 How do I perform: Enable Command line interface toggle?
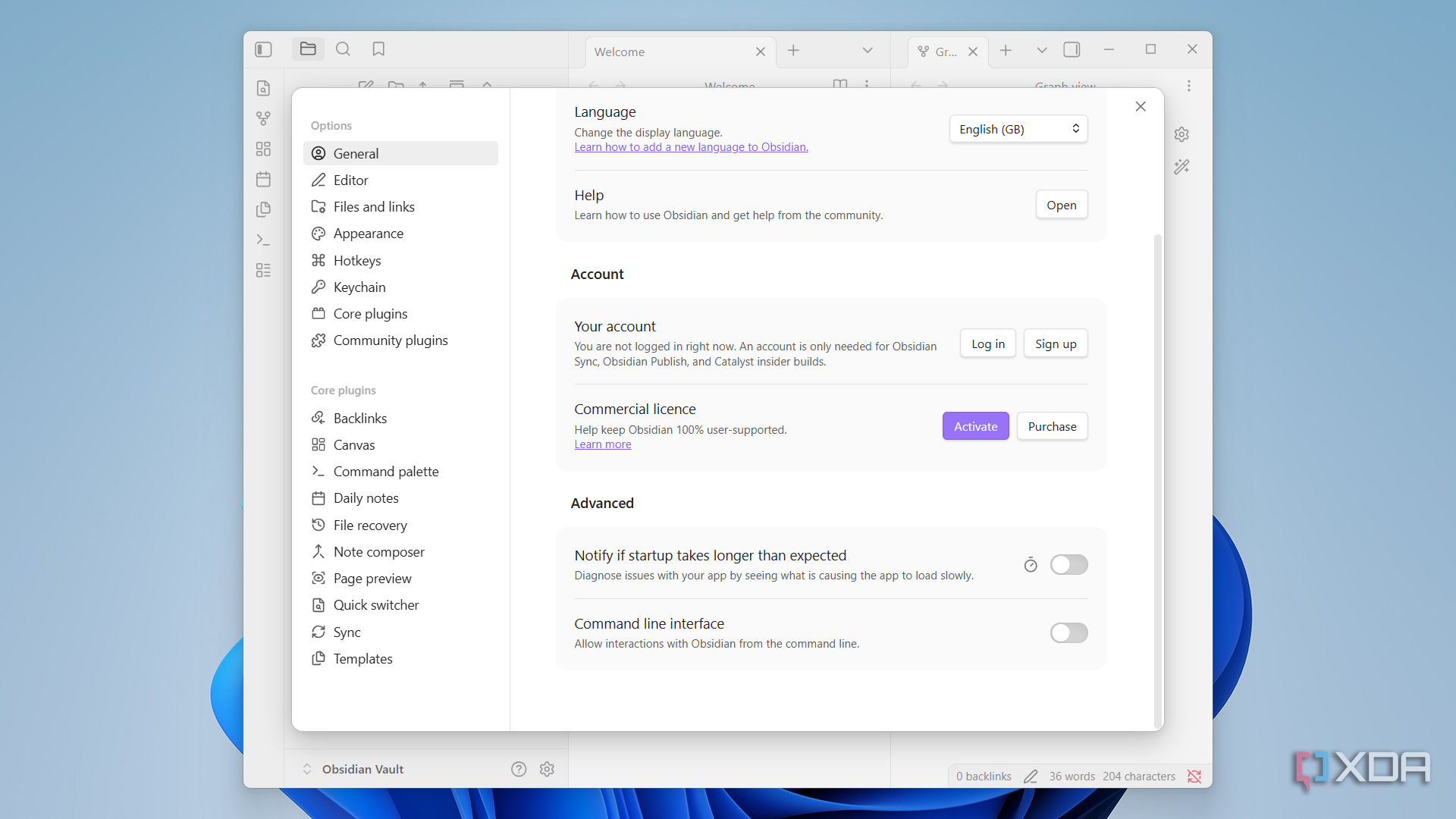click(1068, 633)
